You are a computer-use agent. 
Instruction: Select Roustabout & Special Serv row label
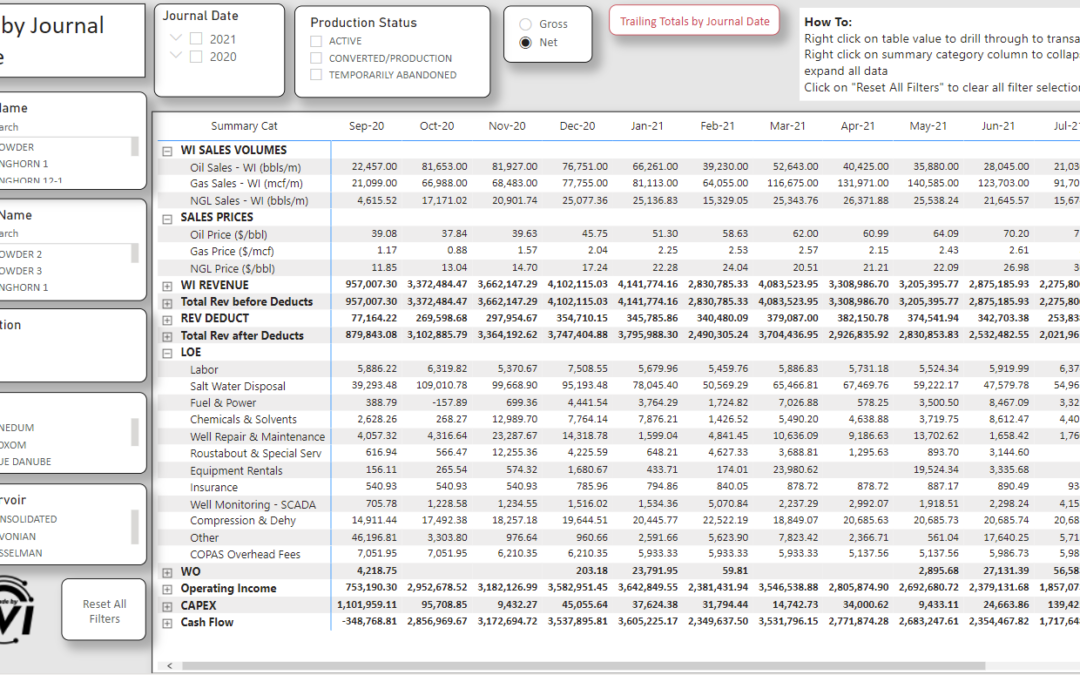(256, 453)
